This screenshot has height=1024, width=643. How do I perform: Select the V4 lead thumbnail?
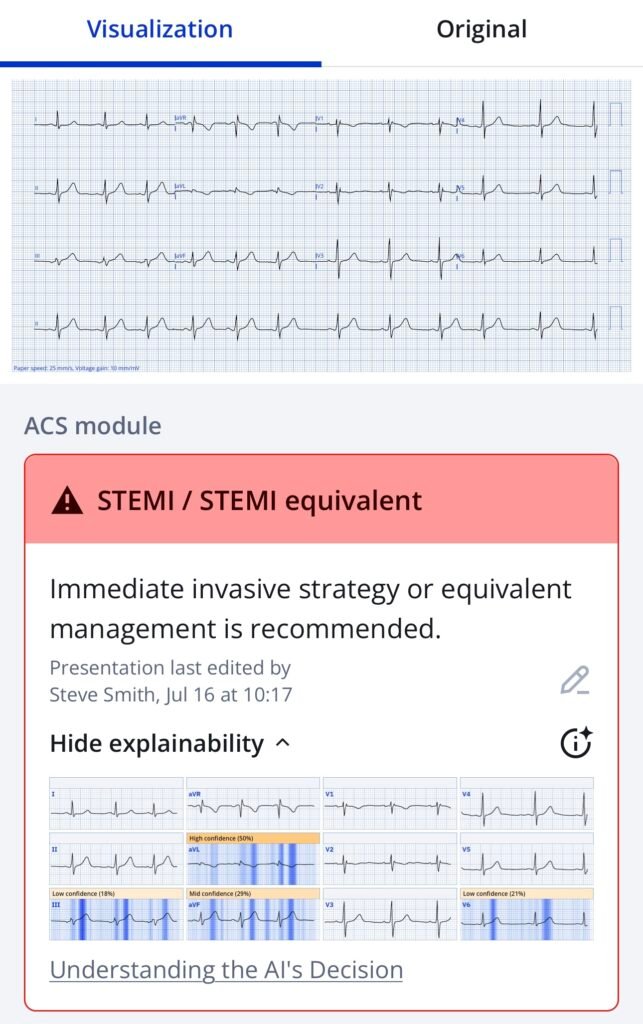pos(527,803)
